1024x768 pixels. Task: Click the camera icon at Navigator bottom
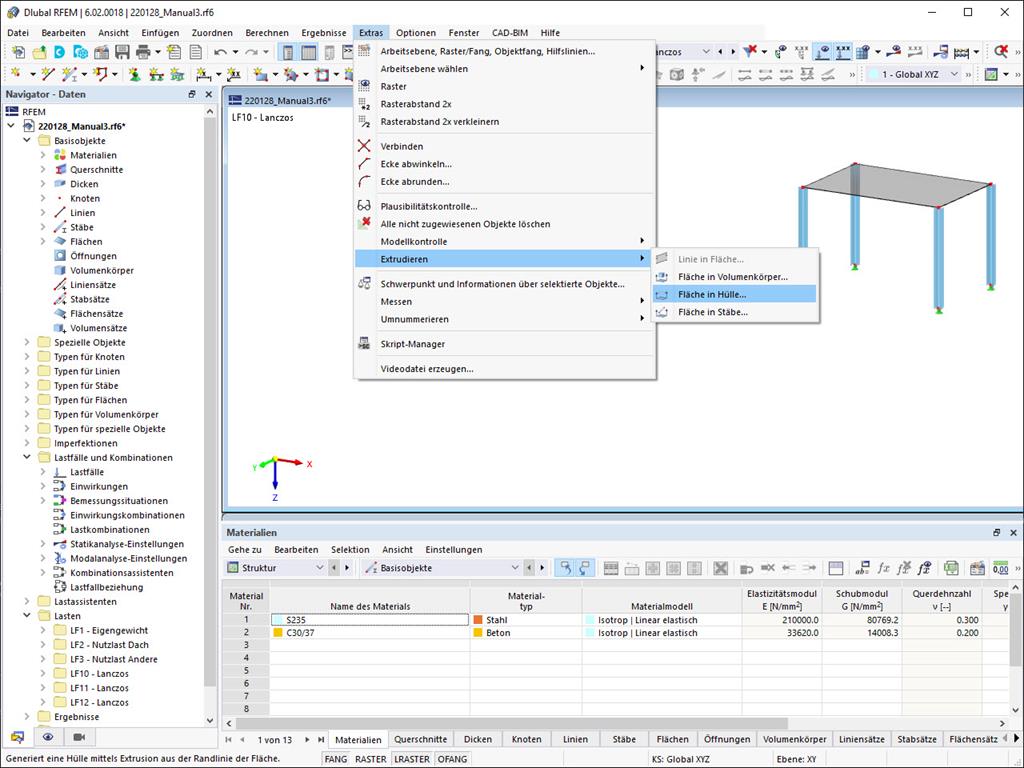tap(79, 737)
